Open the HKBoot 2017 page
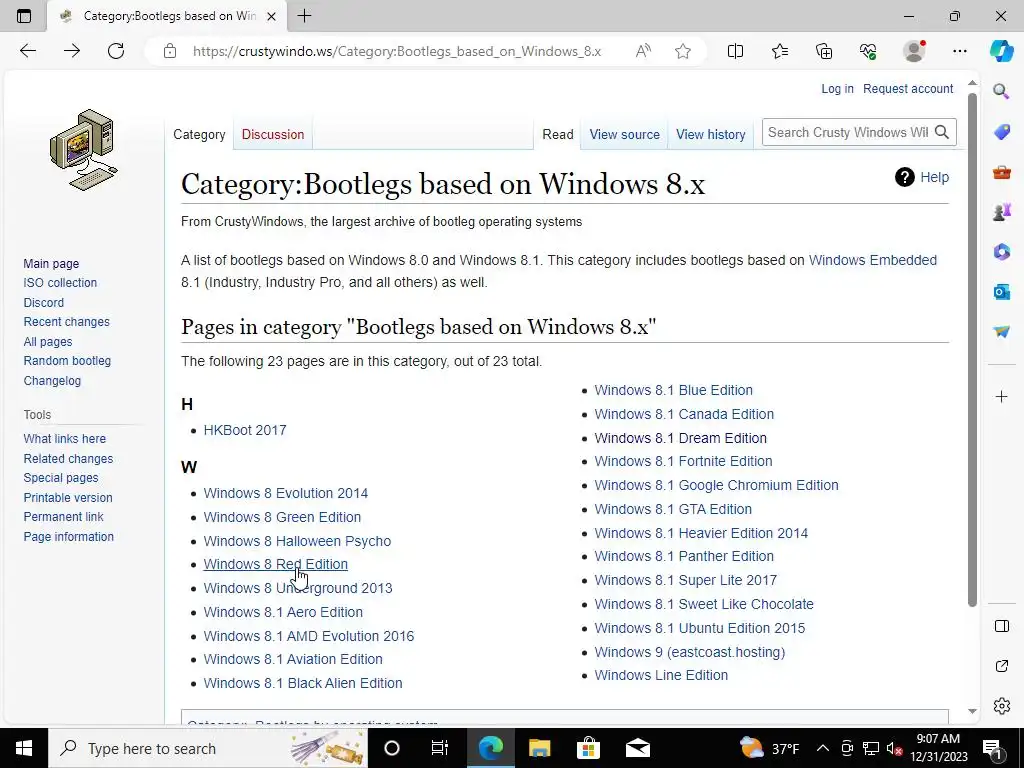Viewport: 1024px width, 768px height. 245,430
